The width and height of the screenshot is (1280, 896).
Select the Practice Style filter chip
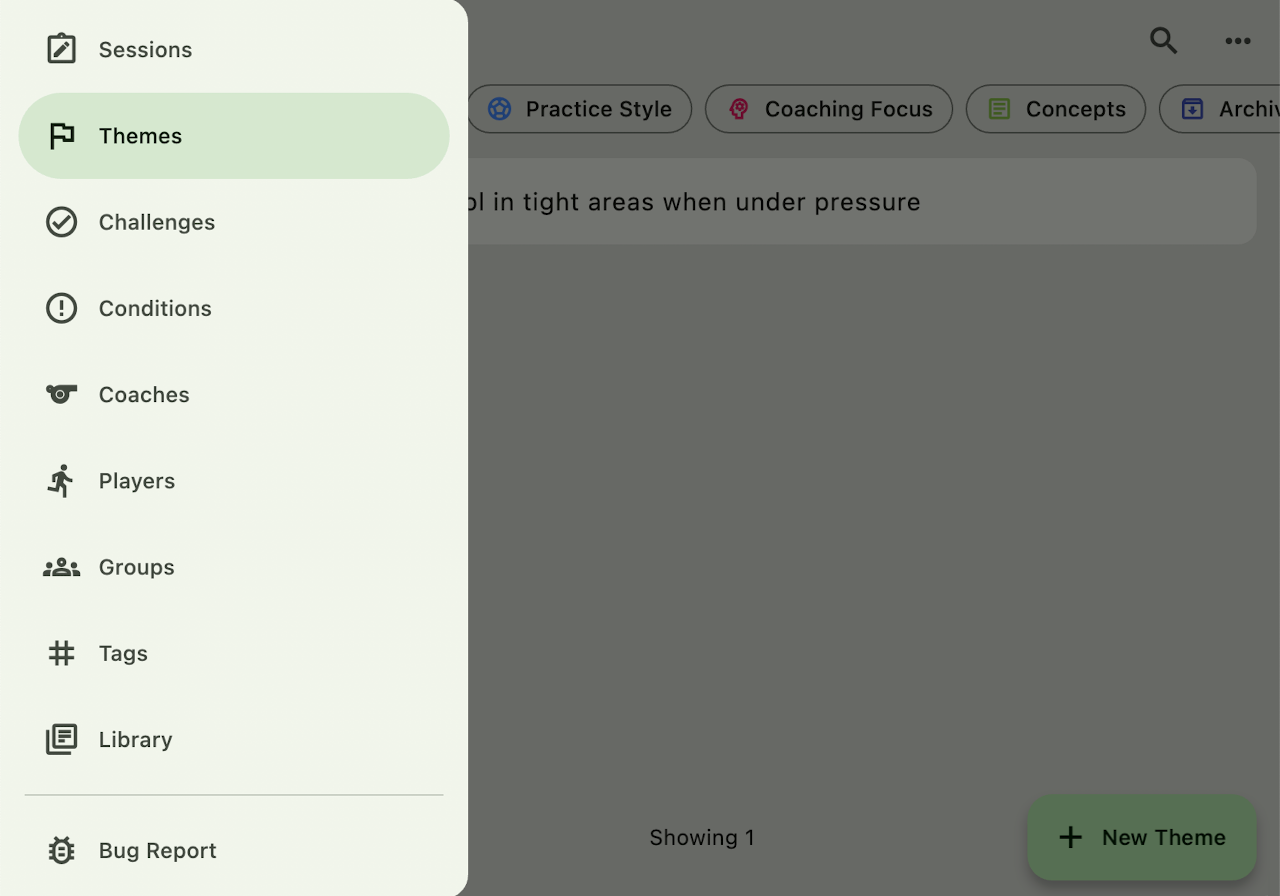[580, 109]
